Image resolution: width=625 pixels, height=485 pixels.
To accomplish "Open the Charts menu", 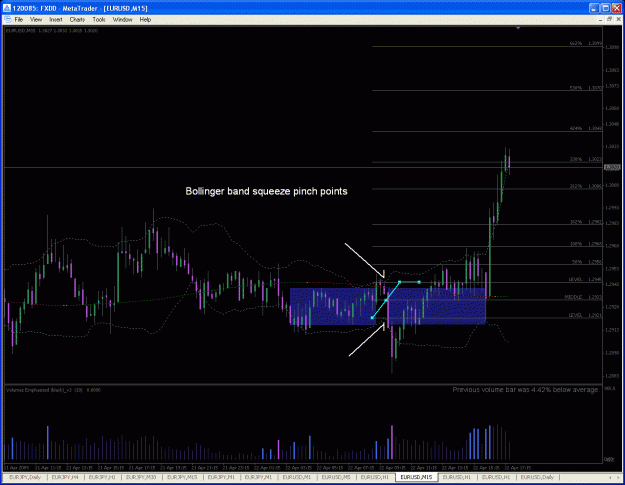I will pos(77,20).
